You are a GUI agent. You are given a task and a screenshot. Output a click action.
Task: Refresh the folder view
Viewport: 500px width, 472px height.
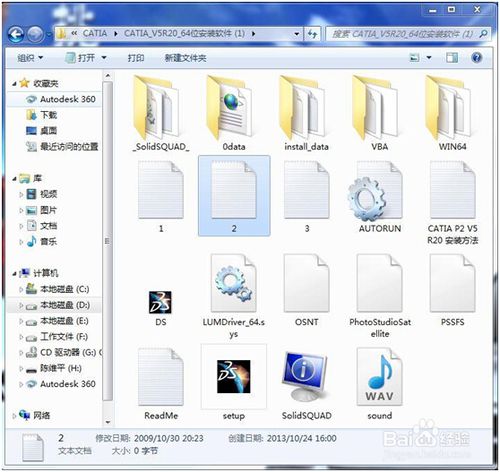point(312,34)
